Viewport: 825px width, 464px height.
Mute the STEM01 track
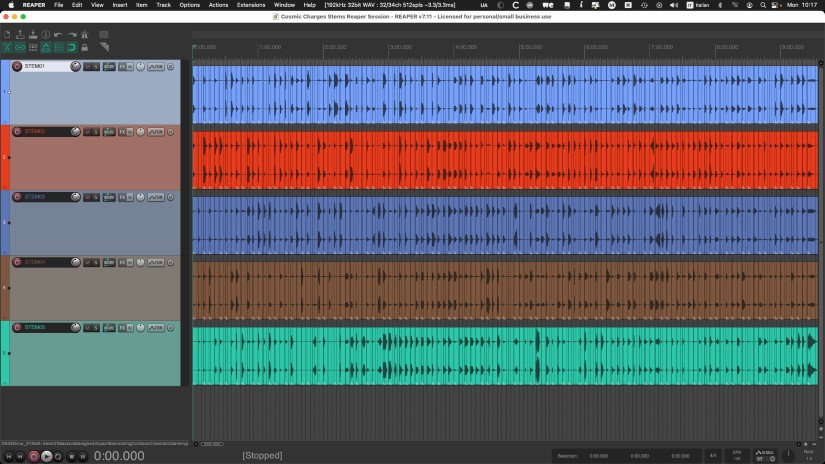87,67
